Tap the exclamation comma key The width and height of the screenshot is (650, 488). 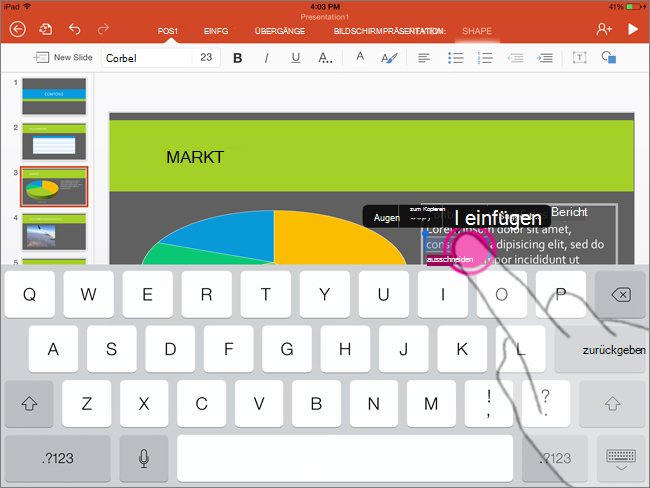click(x=489, y=403)
